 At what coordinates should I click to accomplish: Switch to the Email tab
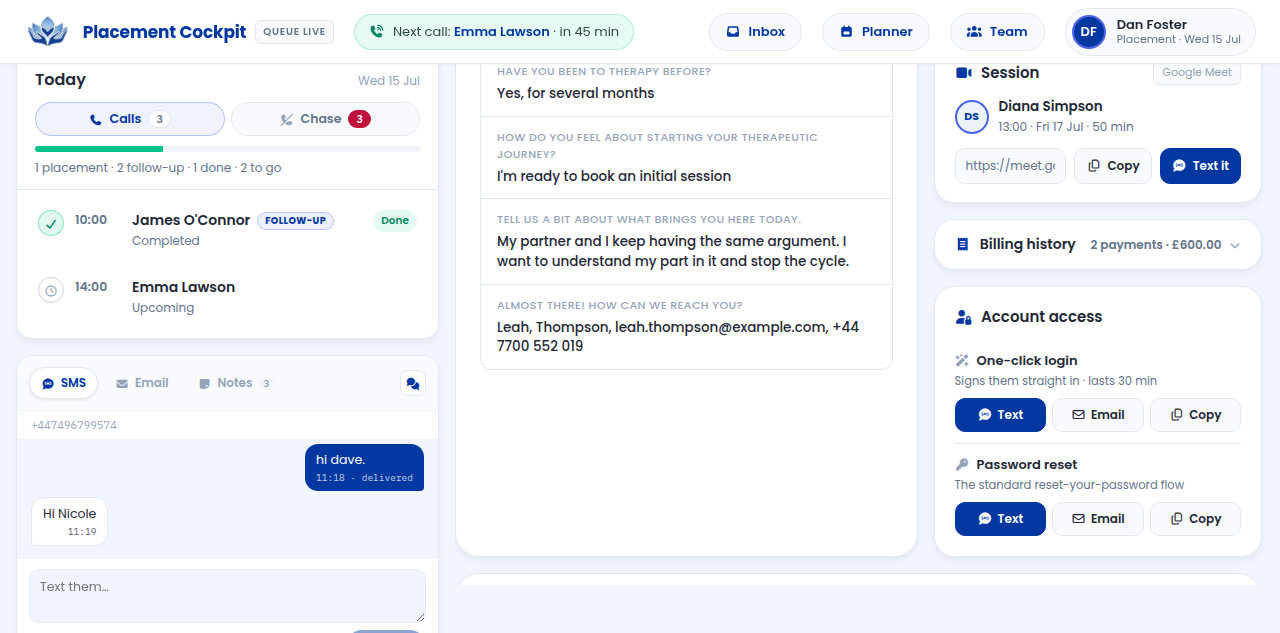tap(142, 383)
